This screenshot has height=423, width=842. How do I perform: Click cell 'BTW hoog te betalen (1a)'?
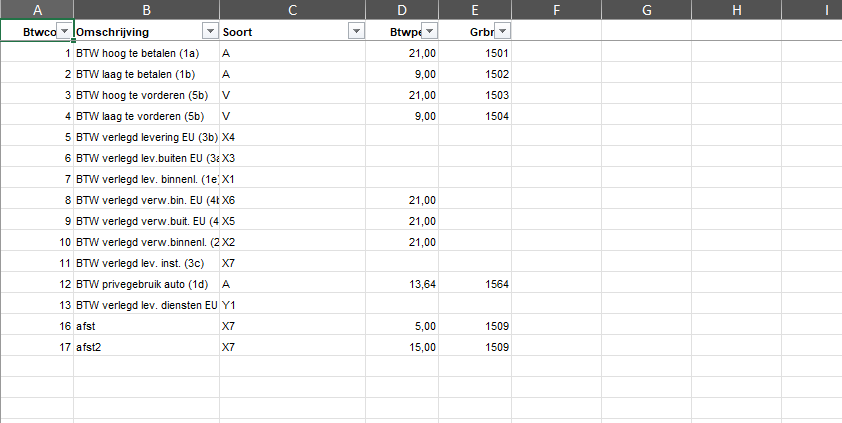pos(147,53)
